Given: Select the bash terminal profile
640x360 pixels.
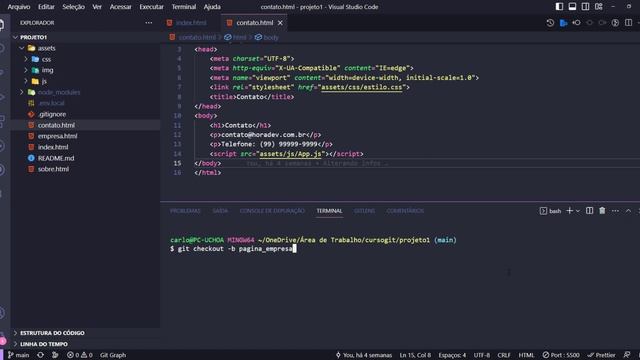Looking at the screenshot, I should click(550, 211).
